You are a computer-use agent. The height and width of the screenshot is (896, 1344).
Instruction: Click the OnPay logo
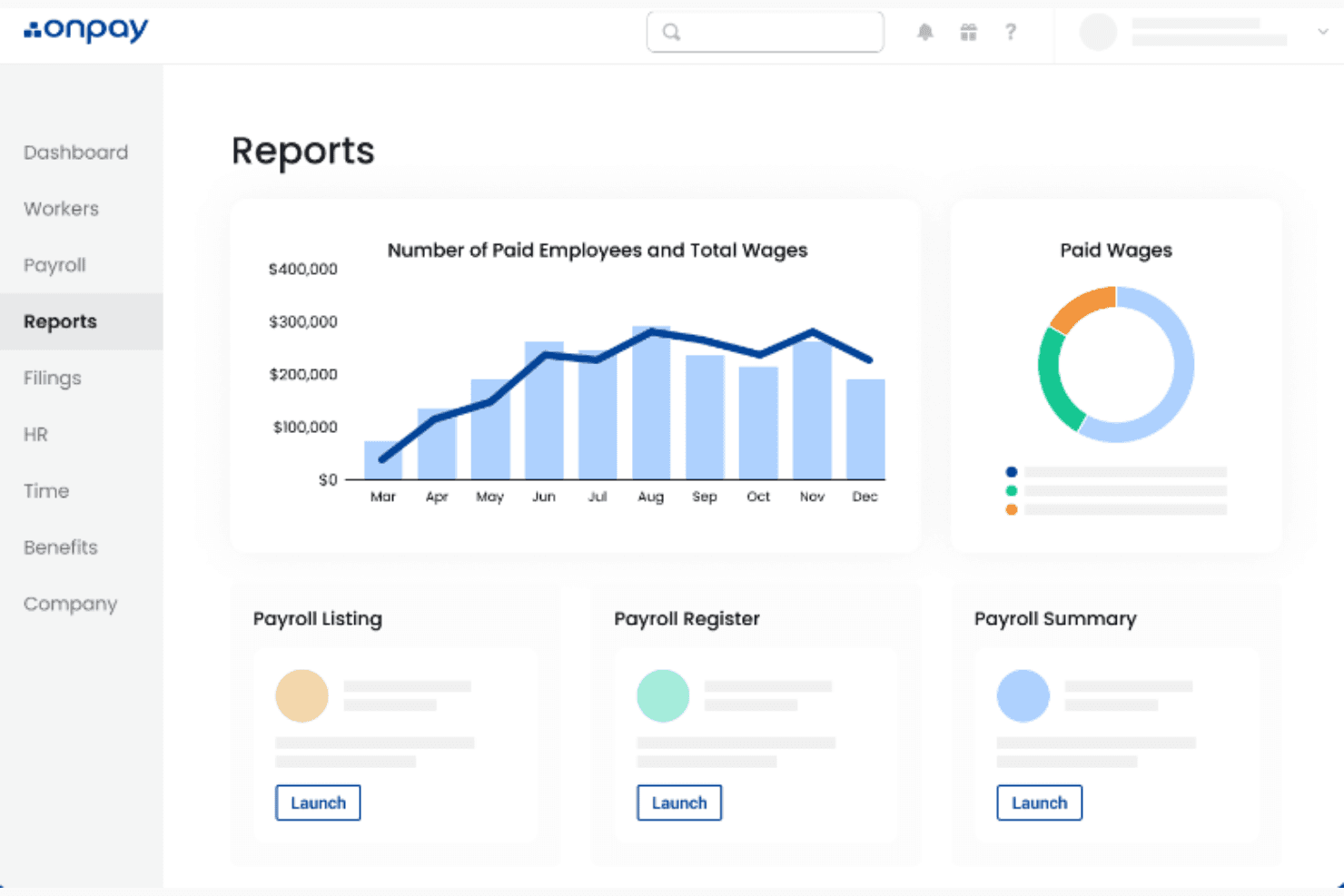(x=85, y=30)
